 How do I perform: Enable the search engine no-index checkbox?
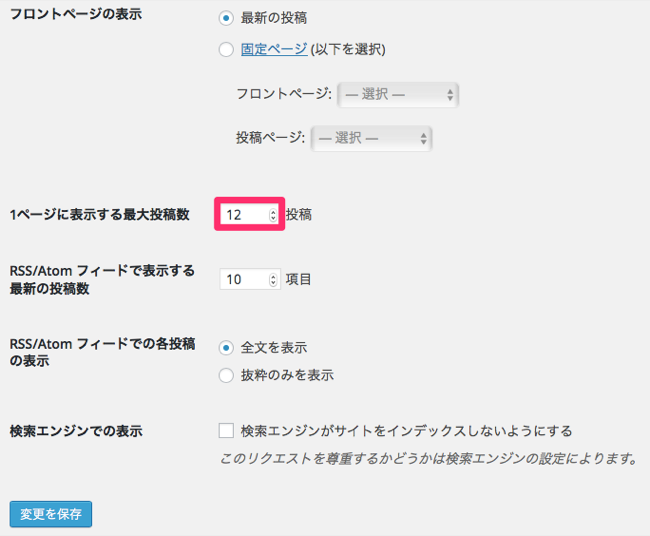[226, 431]
